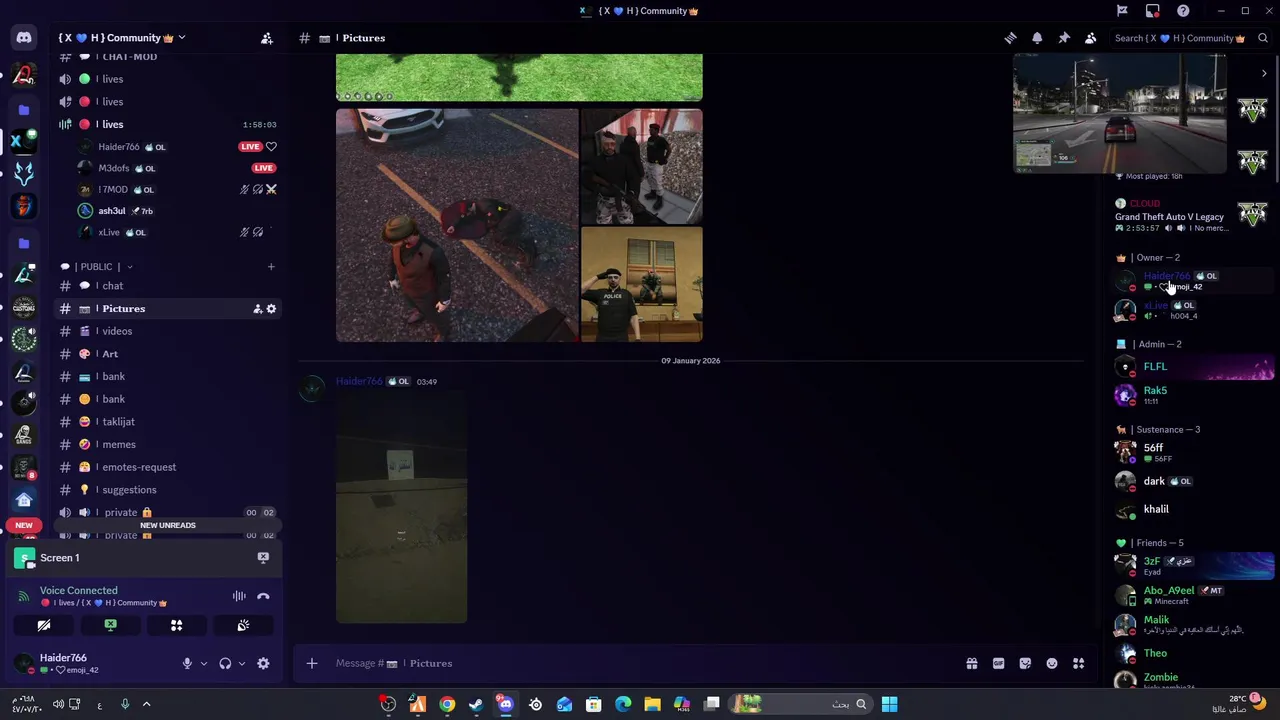Stop streaming Screen 1
The image size is (1280, 720).
pyautogui.click(x=263, y=558)
